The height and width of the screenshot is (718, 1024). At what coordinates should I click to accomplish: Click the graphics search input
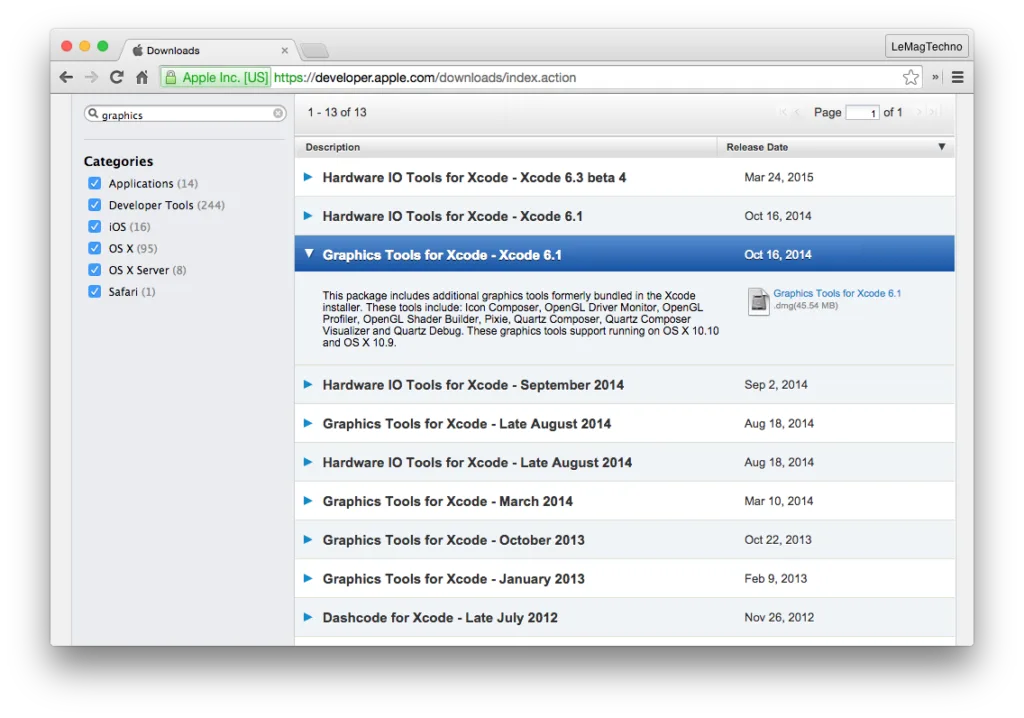pyautogui.click(x=185, y=114)
